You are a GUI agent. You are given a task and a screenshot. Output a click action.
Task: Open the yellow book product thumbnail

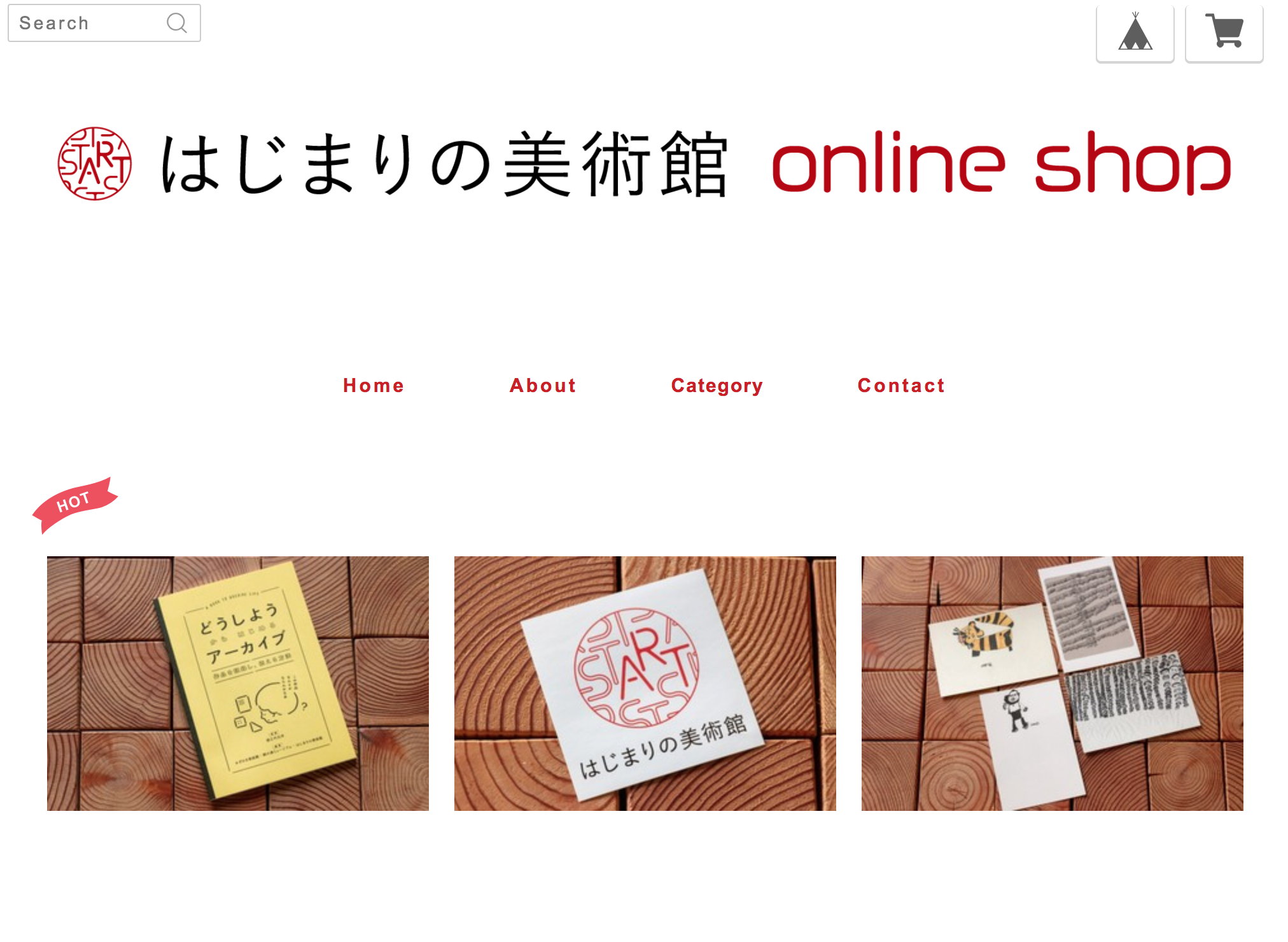coord(238,684)
